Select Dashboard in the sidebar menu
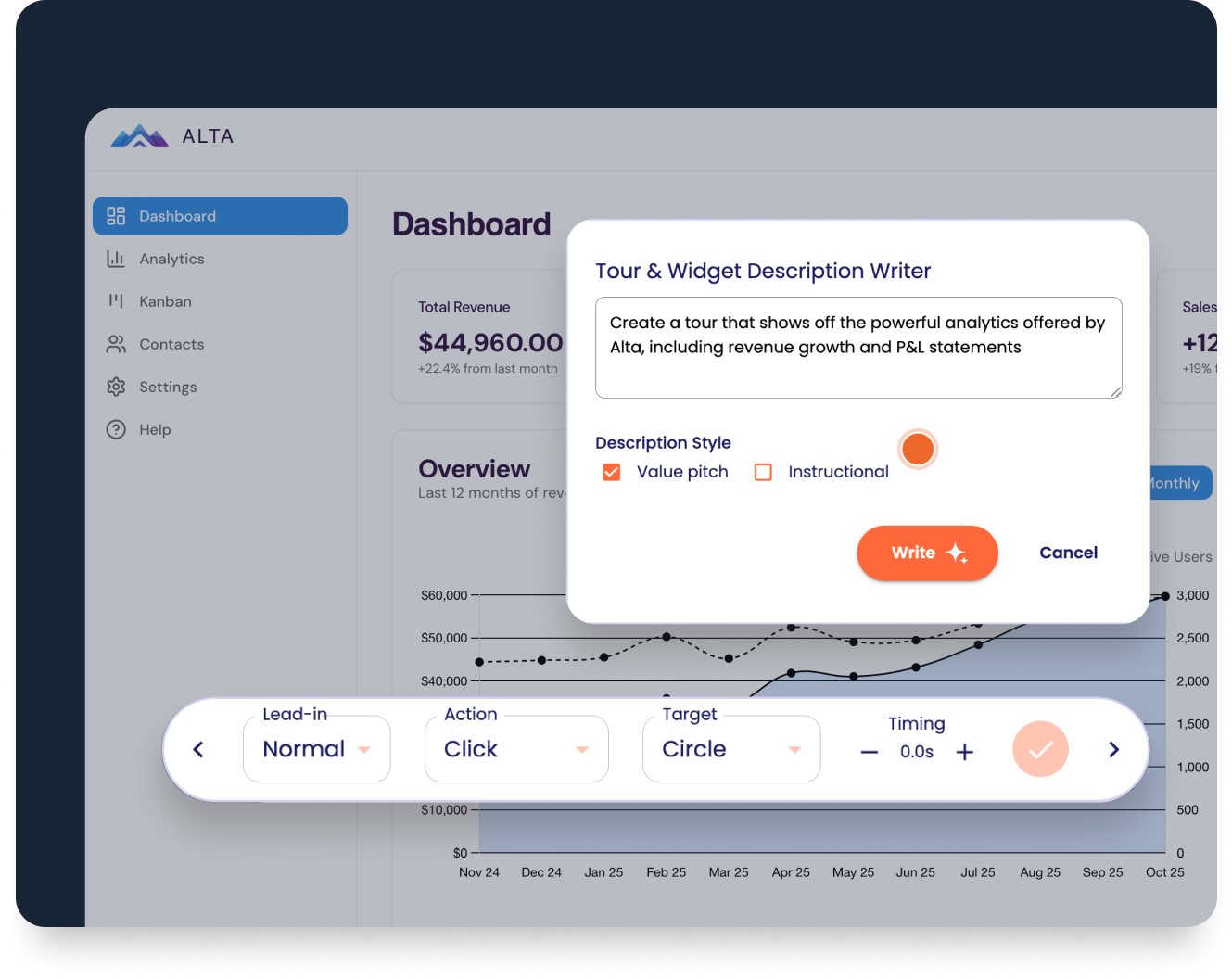Image resolution: width=1232 pixels, height=979 pixels. click(x=220, y=216)
